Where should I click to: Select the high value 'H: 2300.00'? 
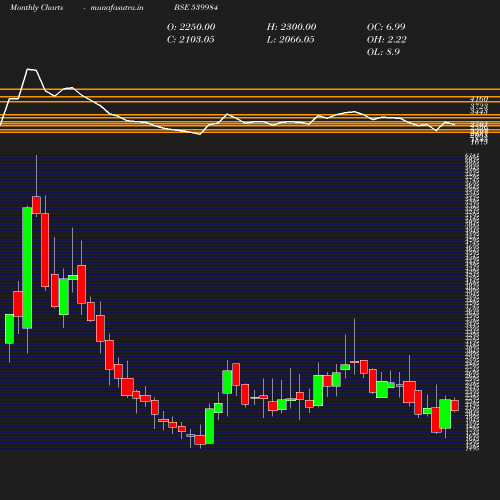[x=291, y=27]
